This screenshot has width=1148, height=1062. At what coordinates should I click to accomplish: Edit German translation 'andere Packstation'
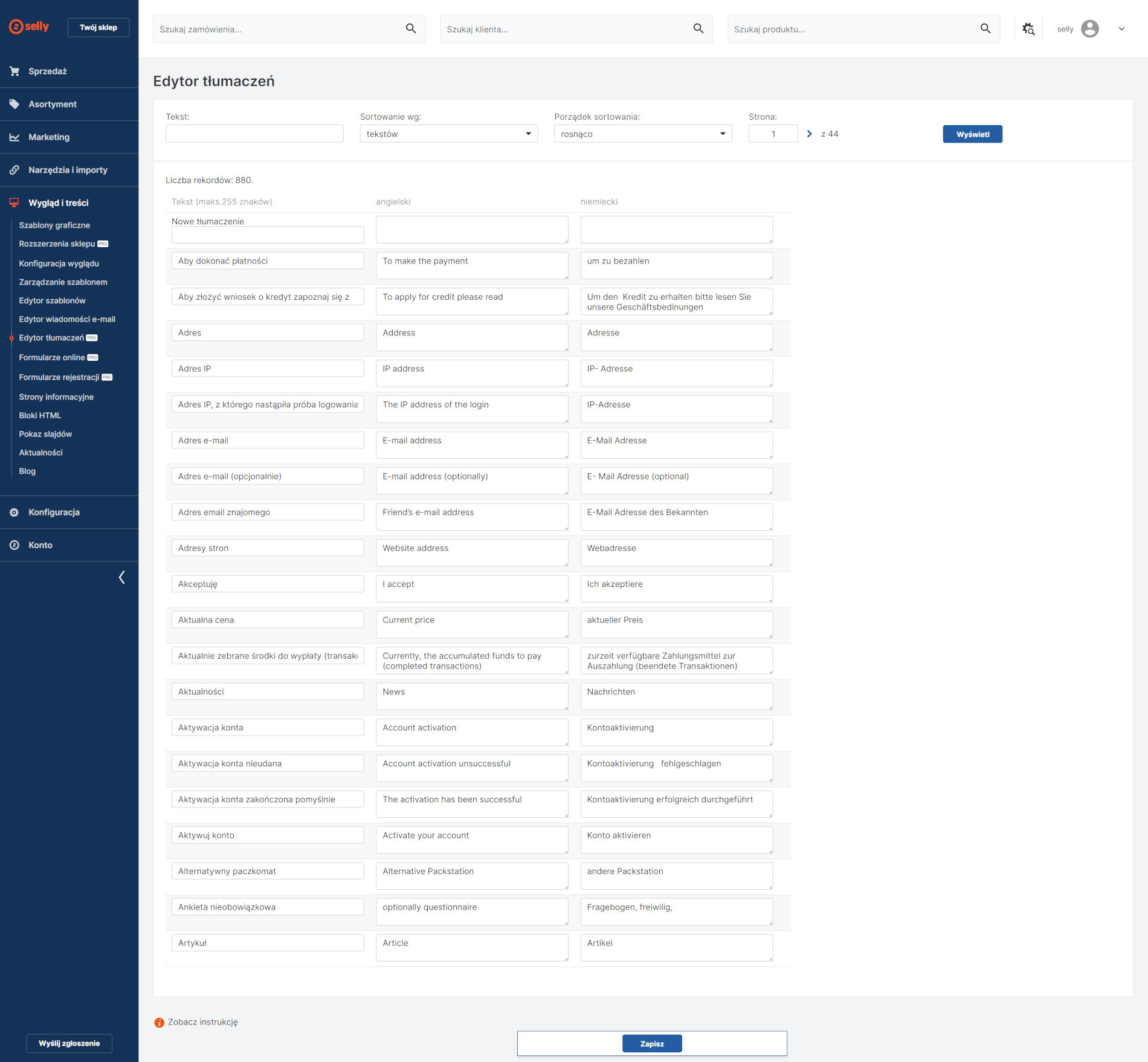tap(676, 876)
